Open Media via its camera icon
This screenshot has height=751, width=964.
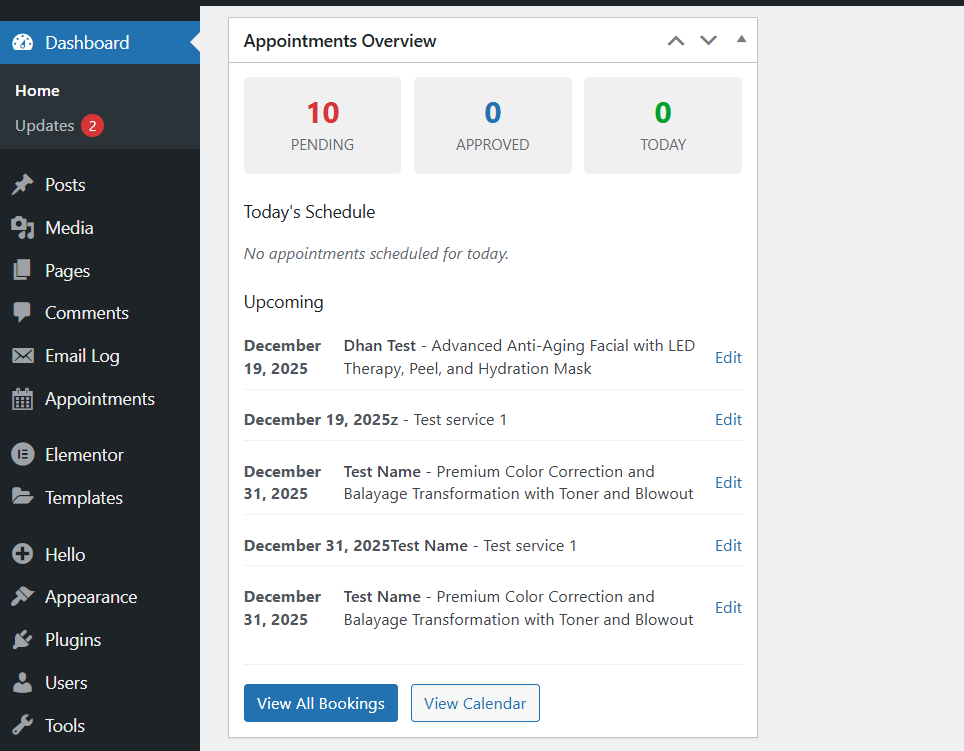(23, 227)
